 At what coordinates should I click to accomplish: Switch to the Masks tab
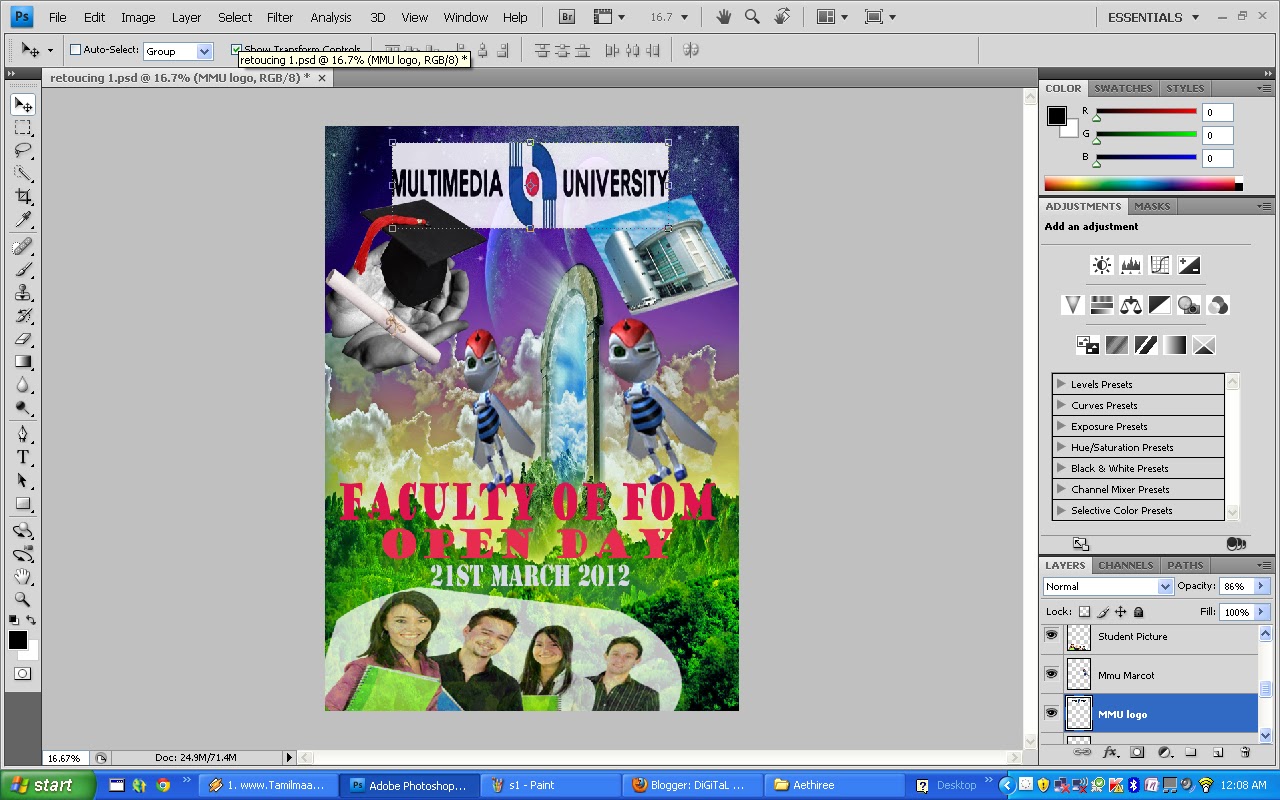click(1152, 206)
